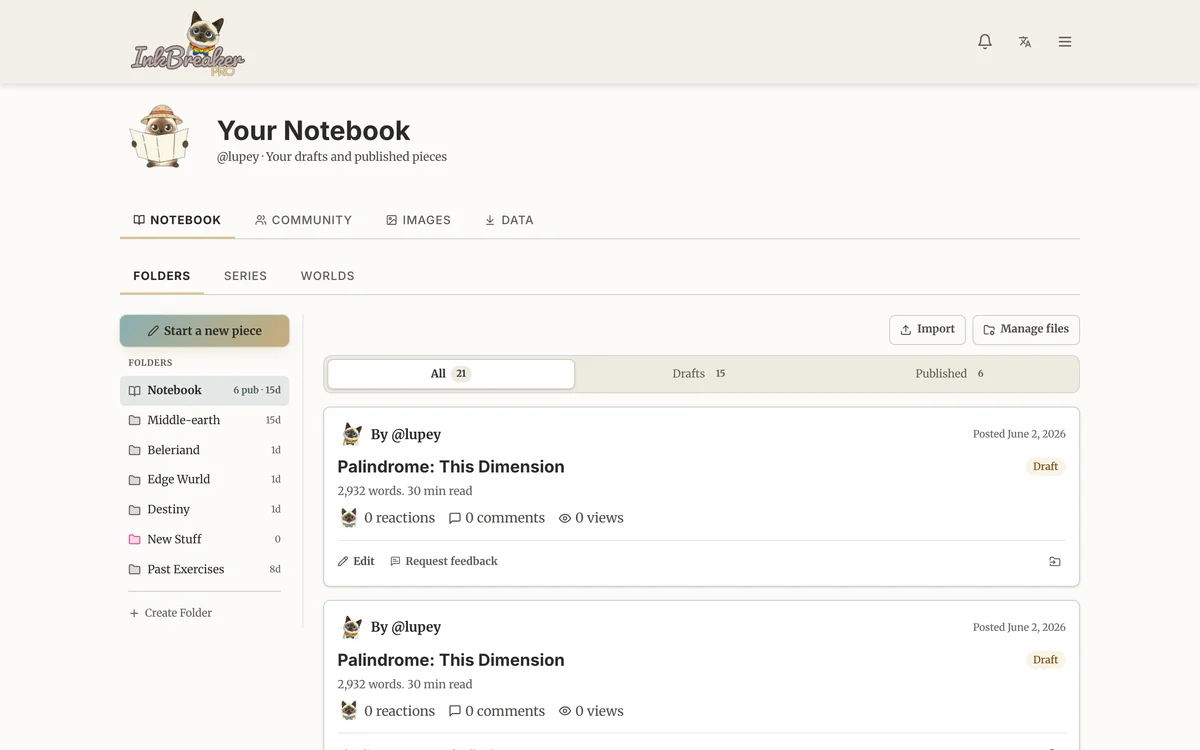Click the Draft badge on first card
The width and height of the screenshot is (1200, 750).
point(1045,467)
